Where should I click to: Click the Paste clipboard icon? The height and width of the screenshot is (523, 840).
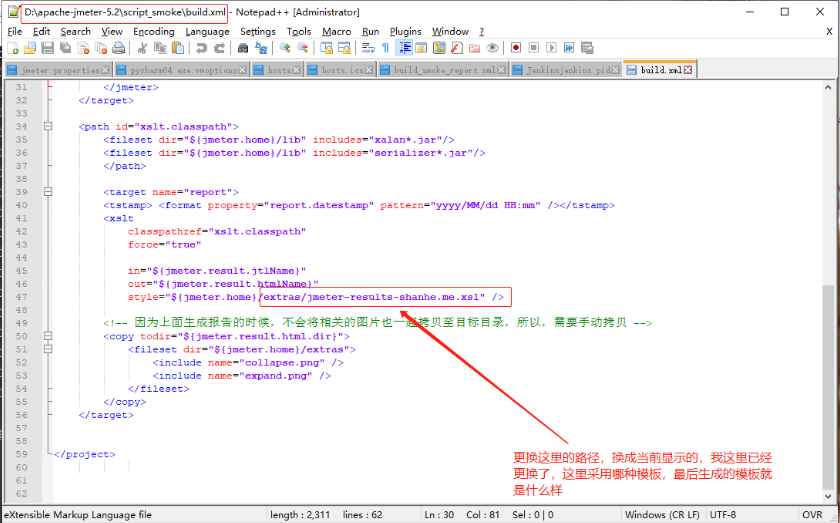pos(177,48)
